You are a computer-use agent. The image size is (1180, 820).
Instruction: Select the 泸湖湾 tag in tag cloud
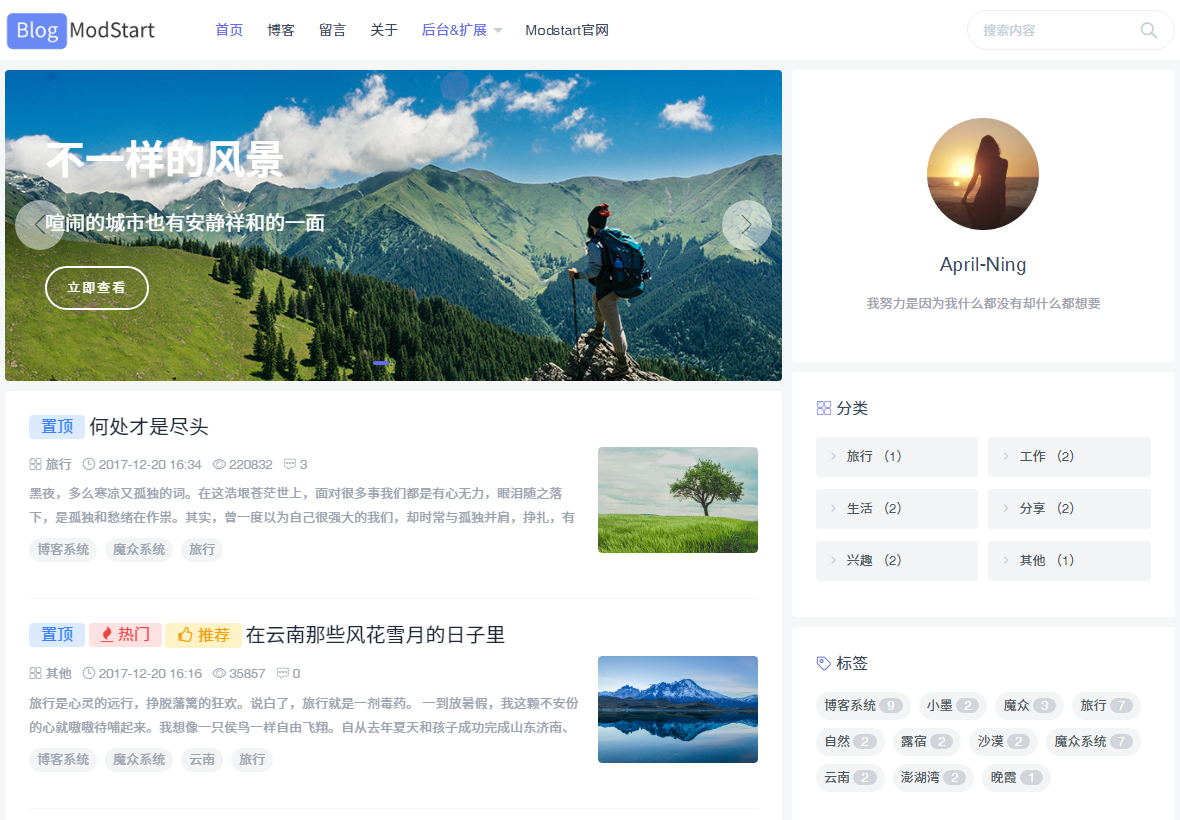point(932,777)
